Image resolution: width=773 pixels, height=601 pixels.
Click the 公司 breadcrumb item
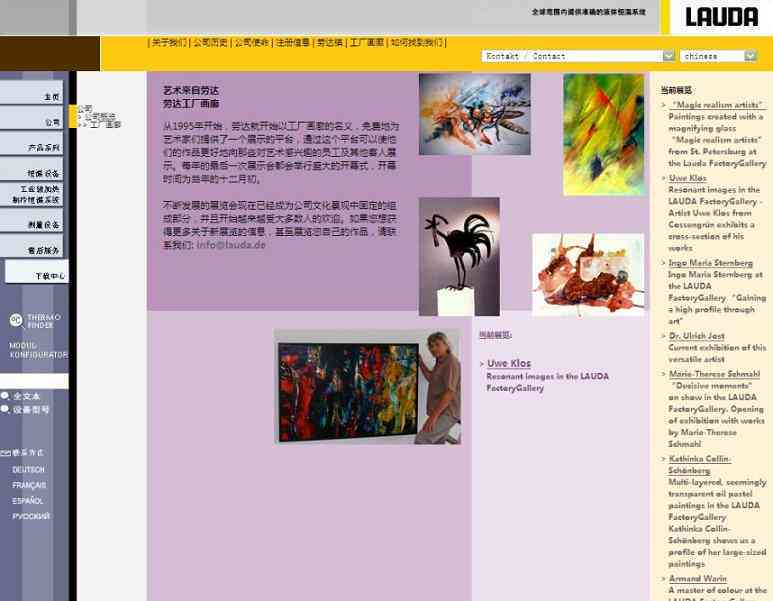click(85, 108)
